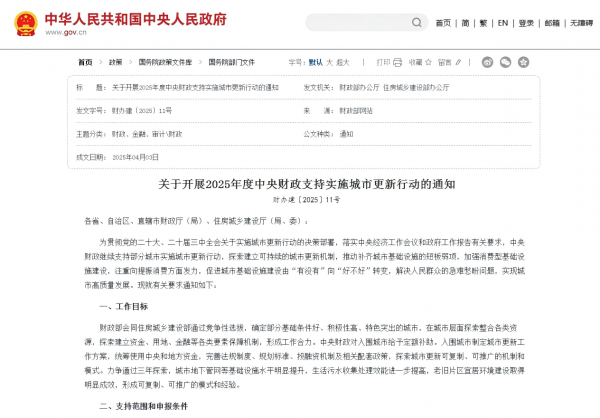
Task: Set font size to 大
Action: tap(329, 62)
